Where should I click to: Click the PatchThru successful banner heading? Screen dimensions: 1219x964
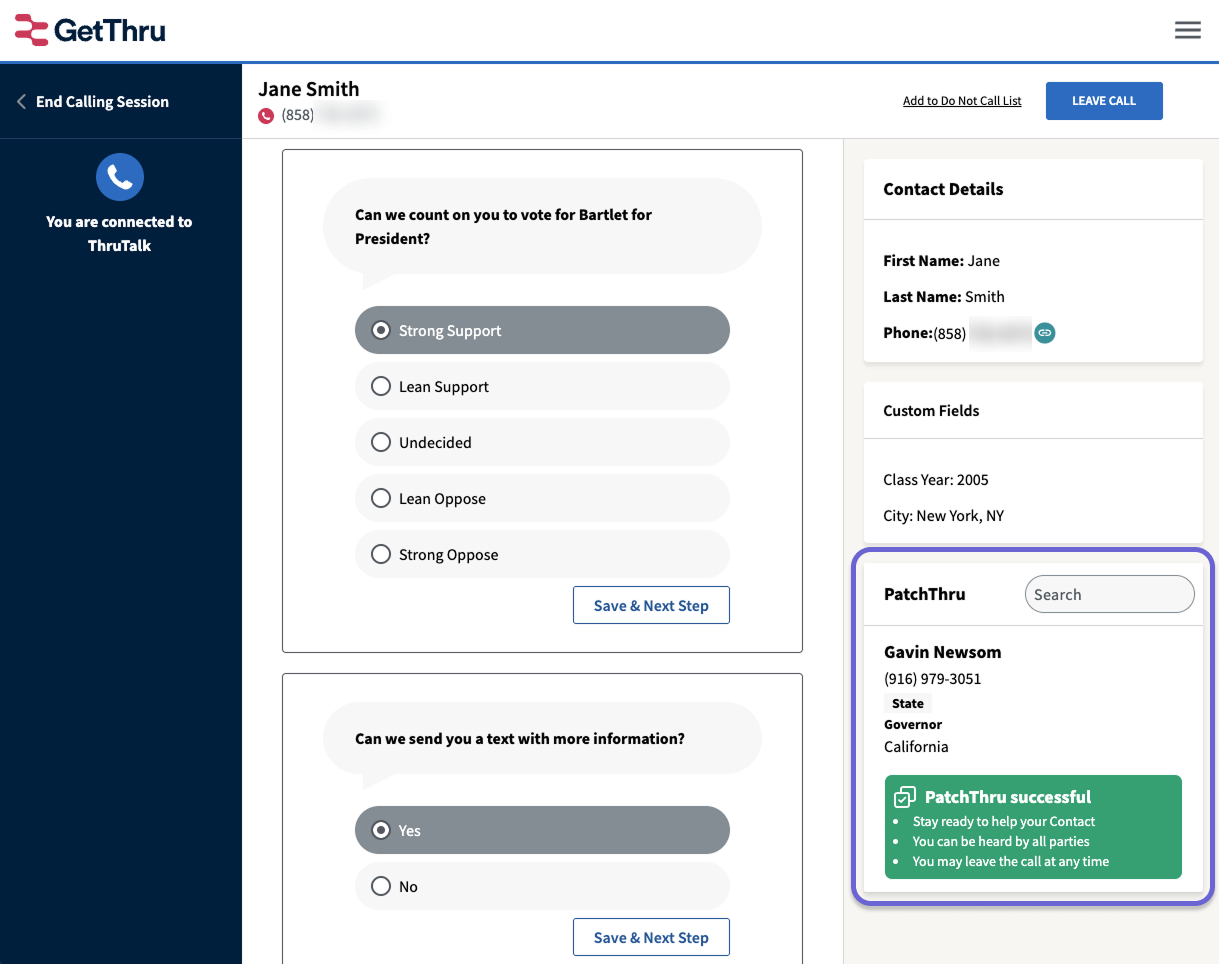[1008, 797]
